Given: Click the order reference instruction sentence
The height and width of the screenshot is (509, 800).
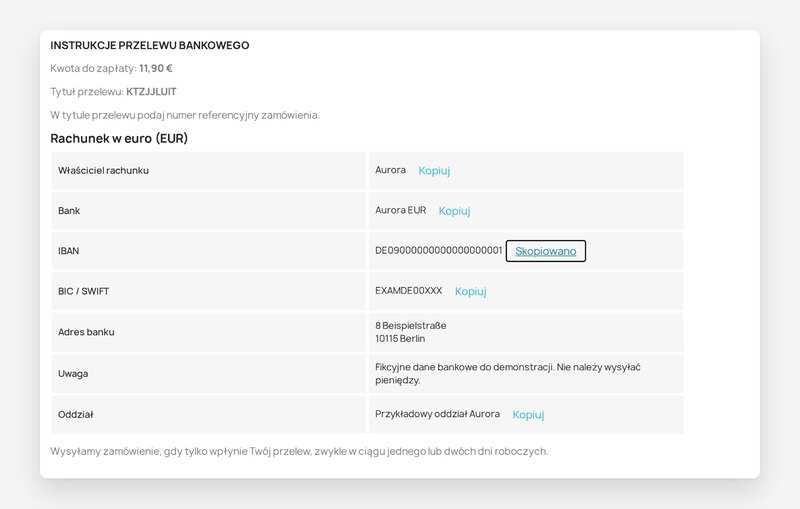Looking at the screenshot, I should point(185,115).
